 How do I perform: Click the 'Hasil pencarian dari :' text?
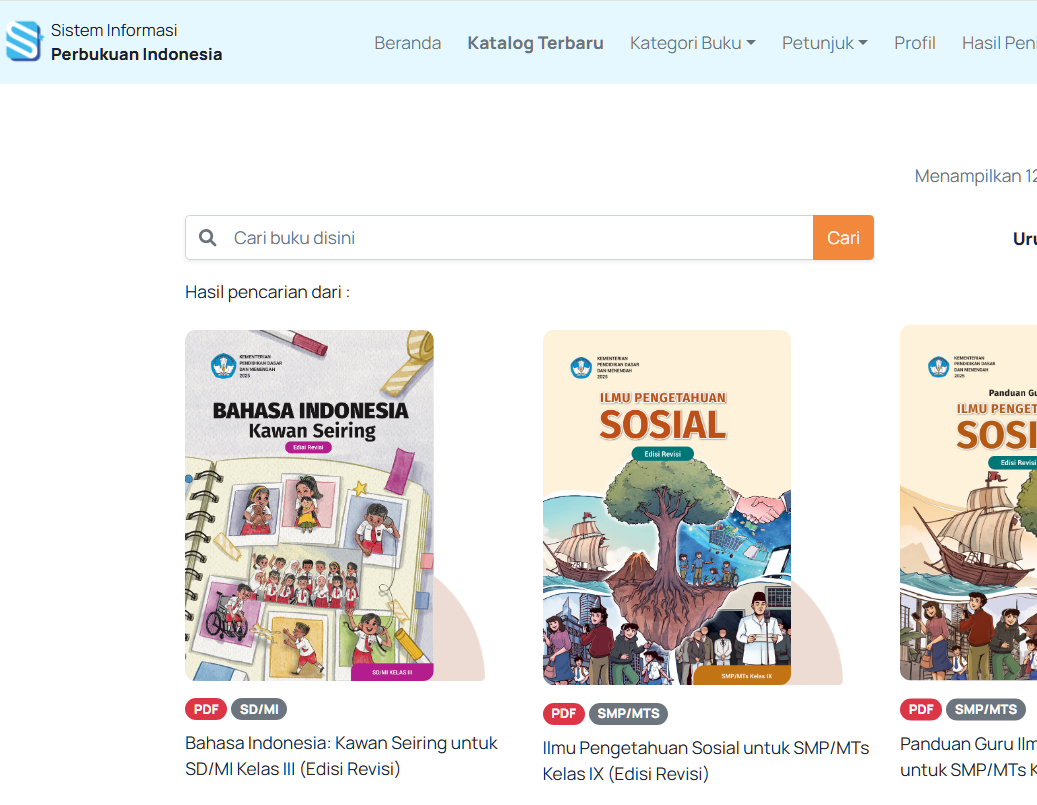coord(267,292)
